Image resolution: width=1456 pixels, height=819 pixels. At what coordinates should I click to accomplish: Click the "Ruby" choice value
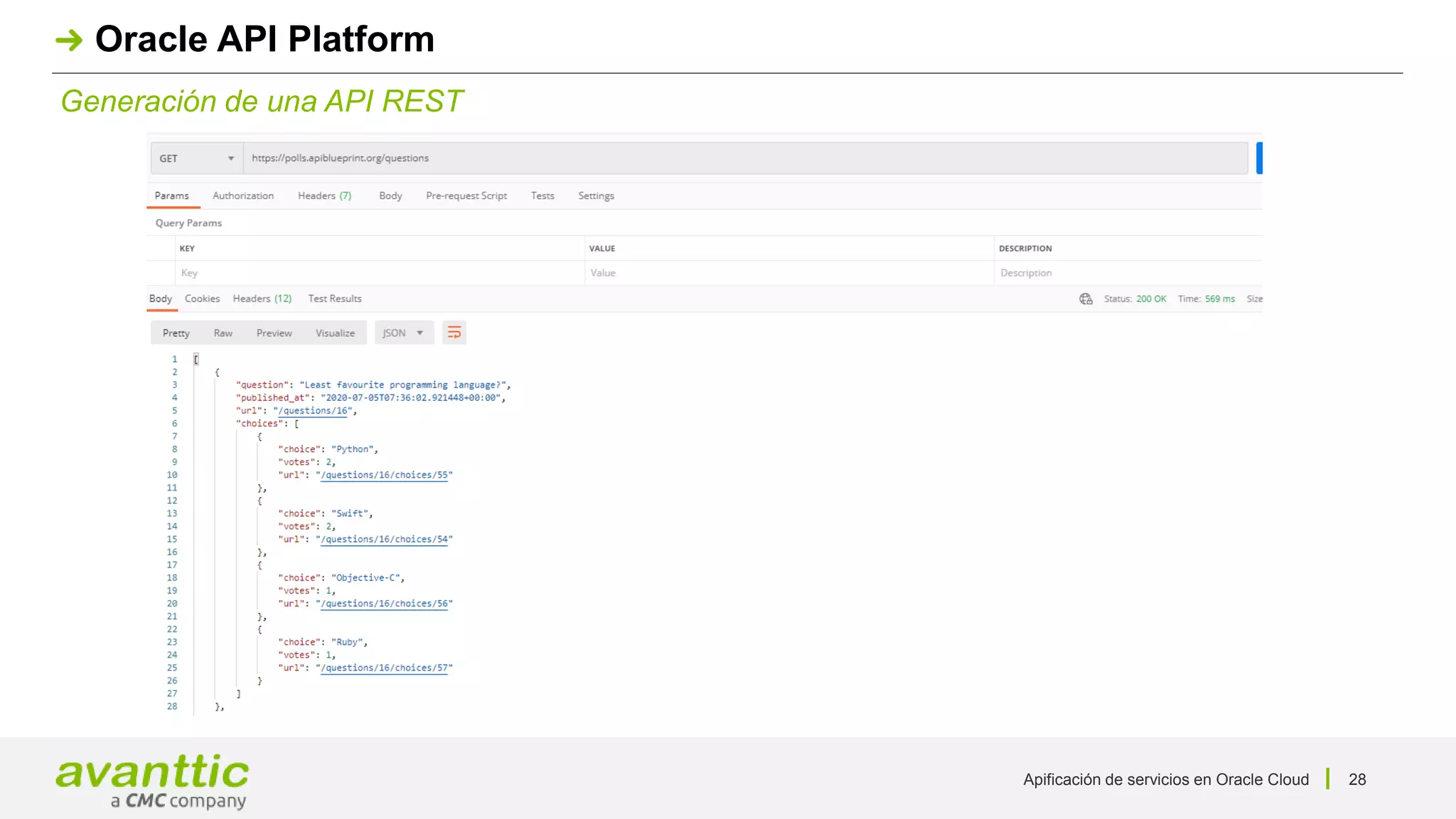click(347, 642)
